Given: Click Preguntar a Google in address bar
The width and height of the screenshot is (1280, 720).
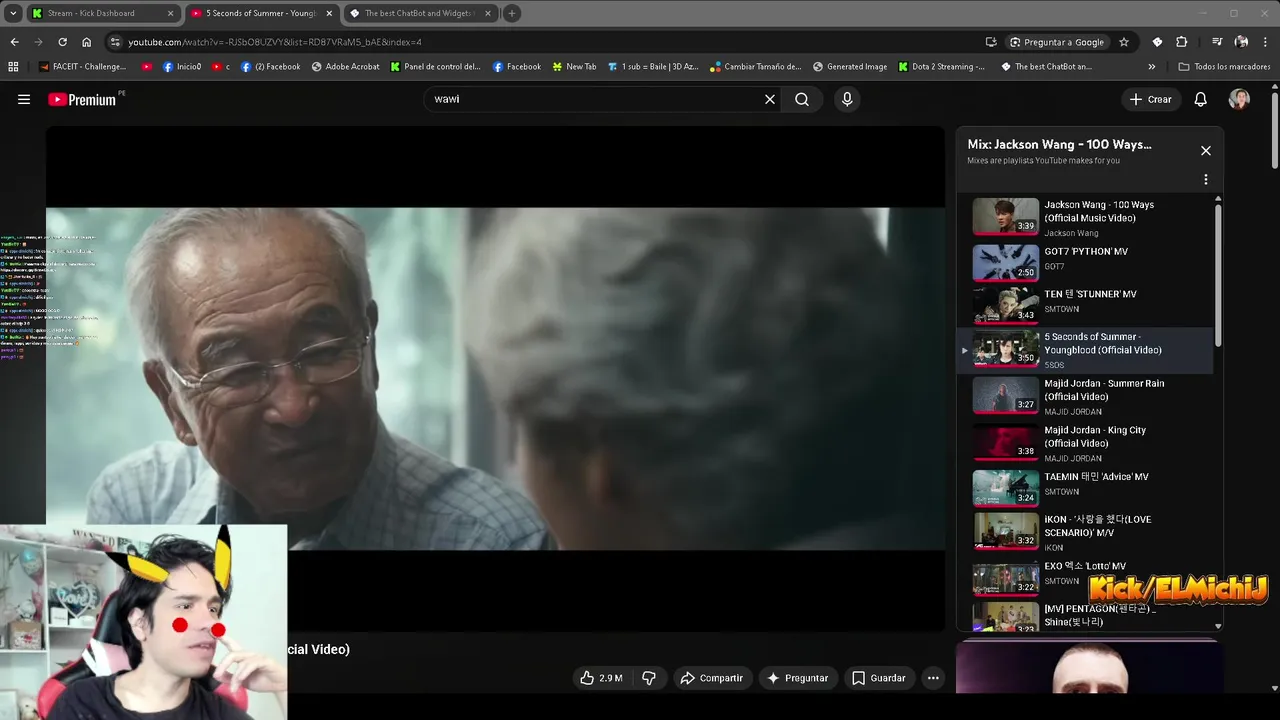Looking at the screenshot, I should click(1056, 42).
